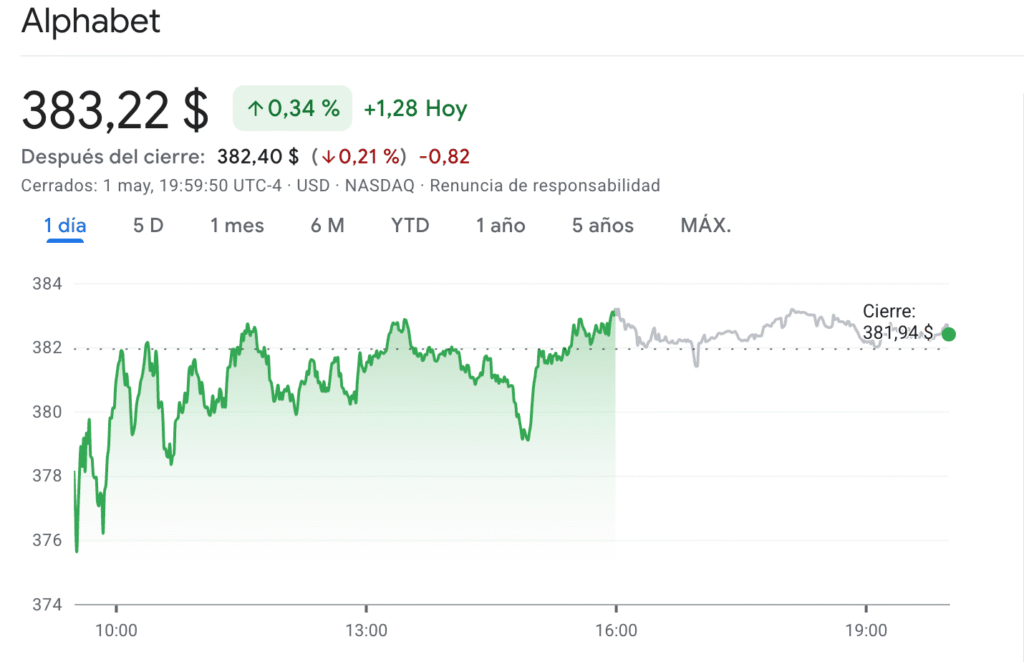Click the 382 price axis label
This screenshot has height=662, width=1024.
click(47, 347)
